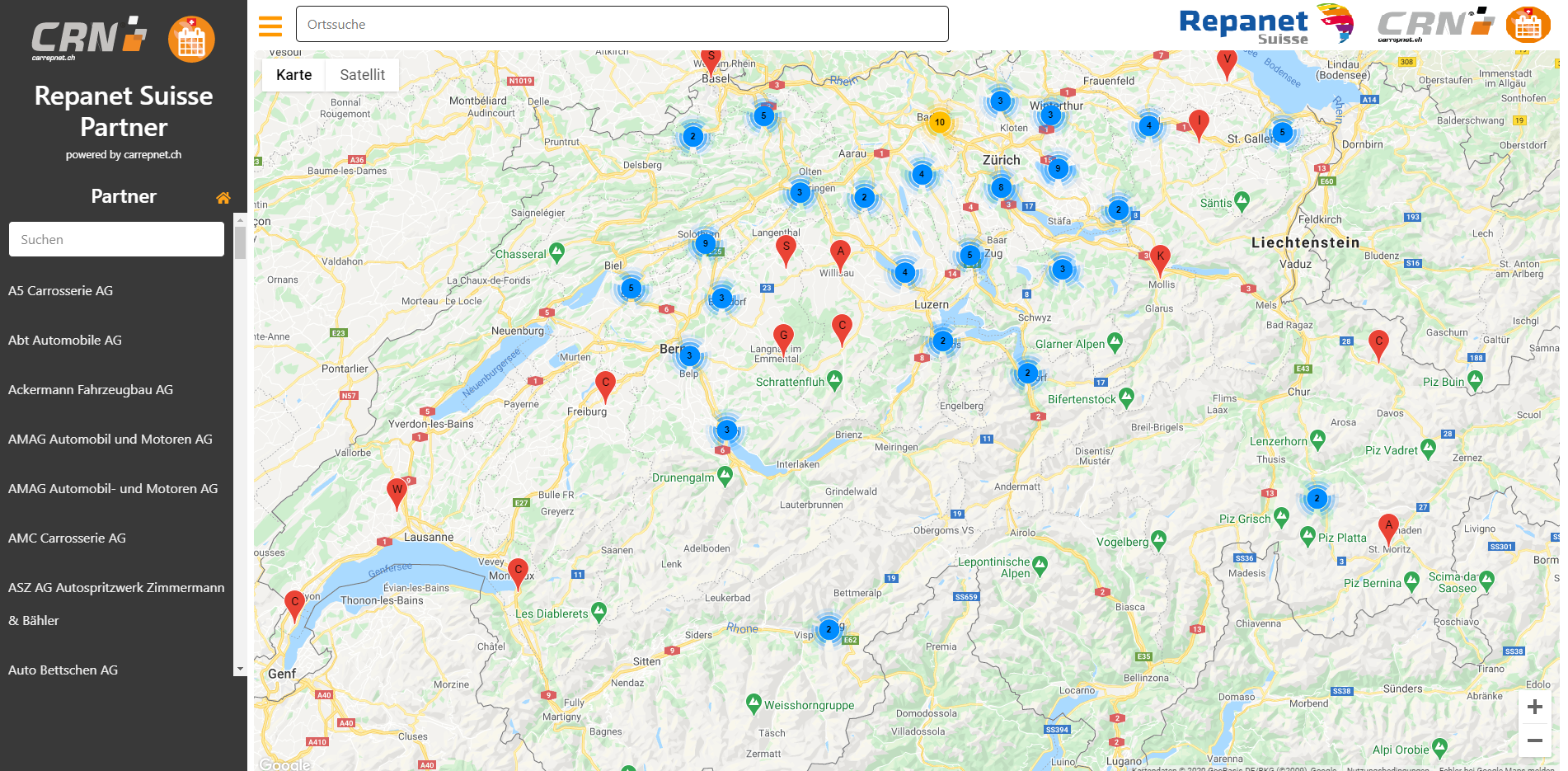Click the Repanet Suisse logo
The image size is (1568, 771).
(x=1265, y=25)
